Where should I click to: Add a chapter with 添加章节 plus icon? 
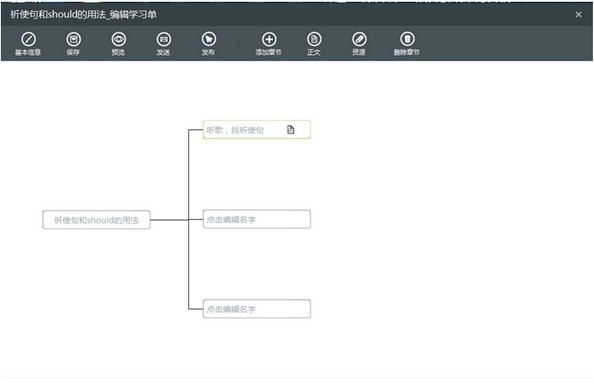click(x=269, y=39)
